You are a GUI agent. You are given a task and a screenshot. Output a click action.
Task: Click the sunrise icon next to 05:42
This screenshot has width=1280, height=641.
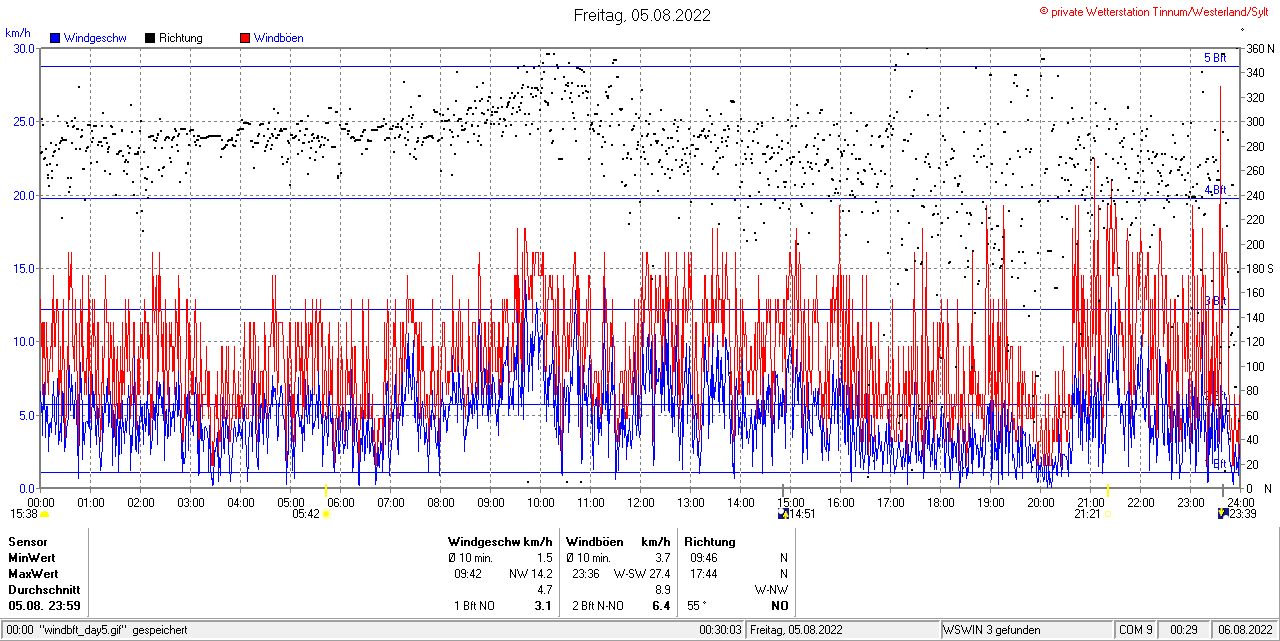[327, 514]
